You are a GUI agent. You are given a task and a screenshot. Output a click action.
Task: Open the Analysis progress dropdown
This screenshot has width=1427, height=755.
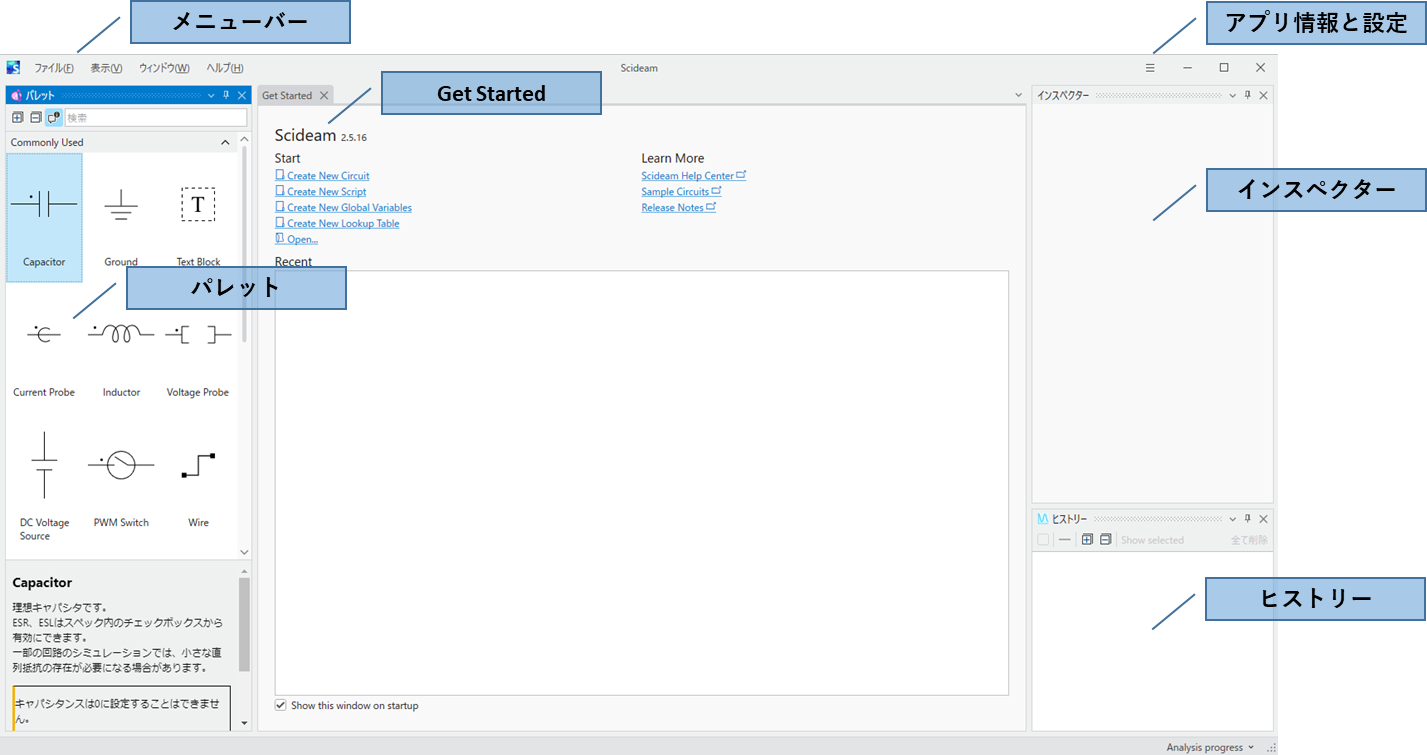pos(1210,747)
